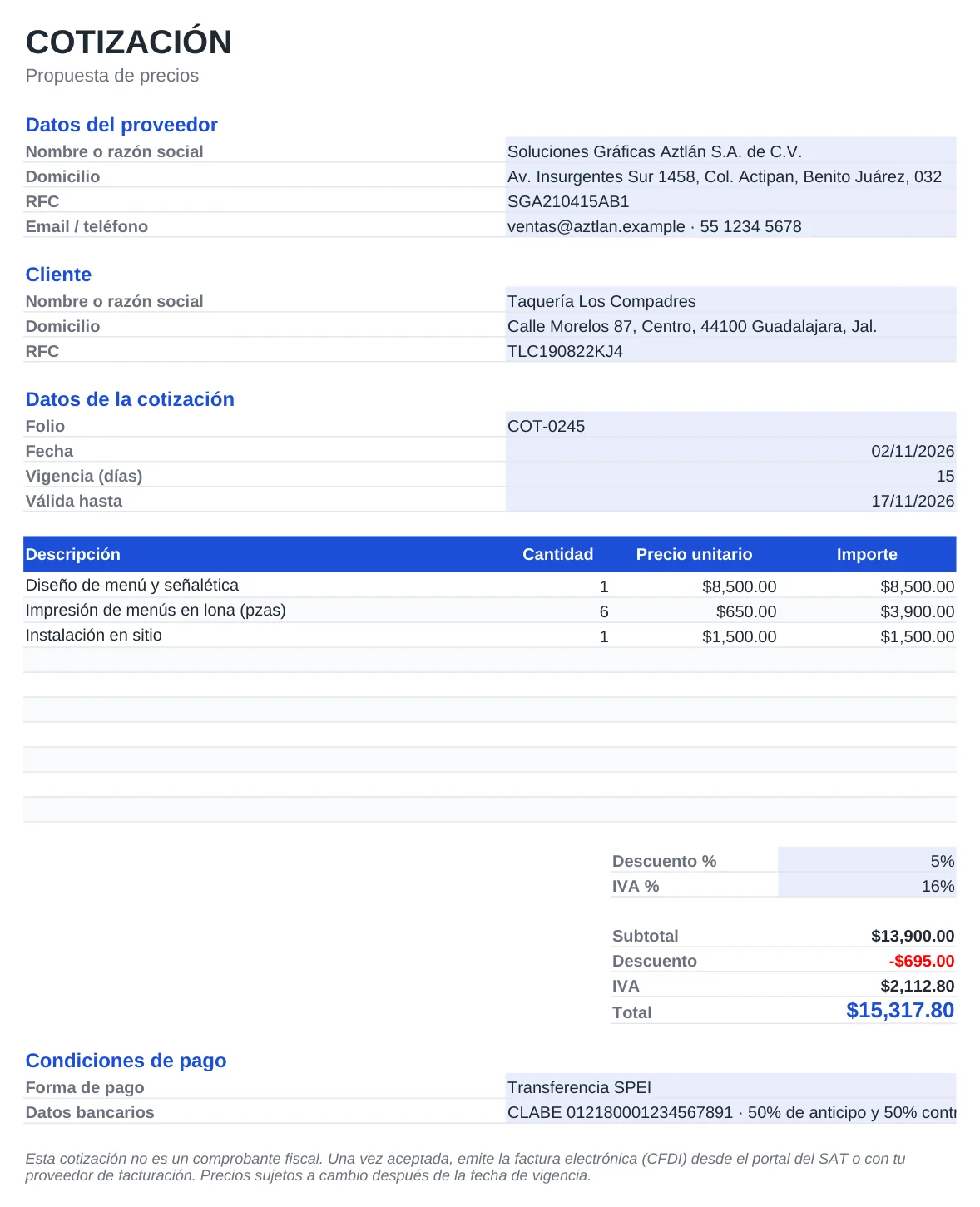
Task: Edit supplier name 'Soluciones Gráficas Aztlán S.A. de C.V.'
Action: point(730,151)
